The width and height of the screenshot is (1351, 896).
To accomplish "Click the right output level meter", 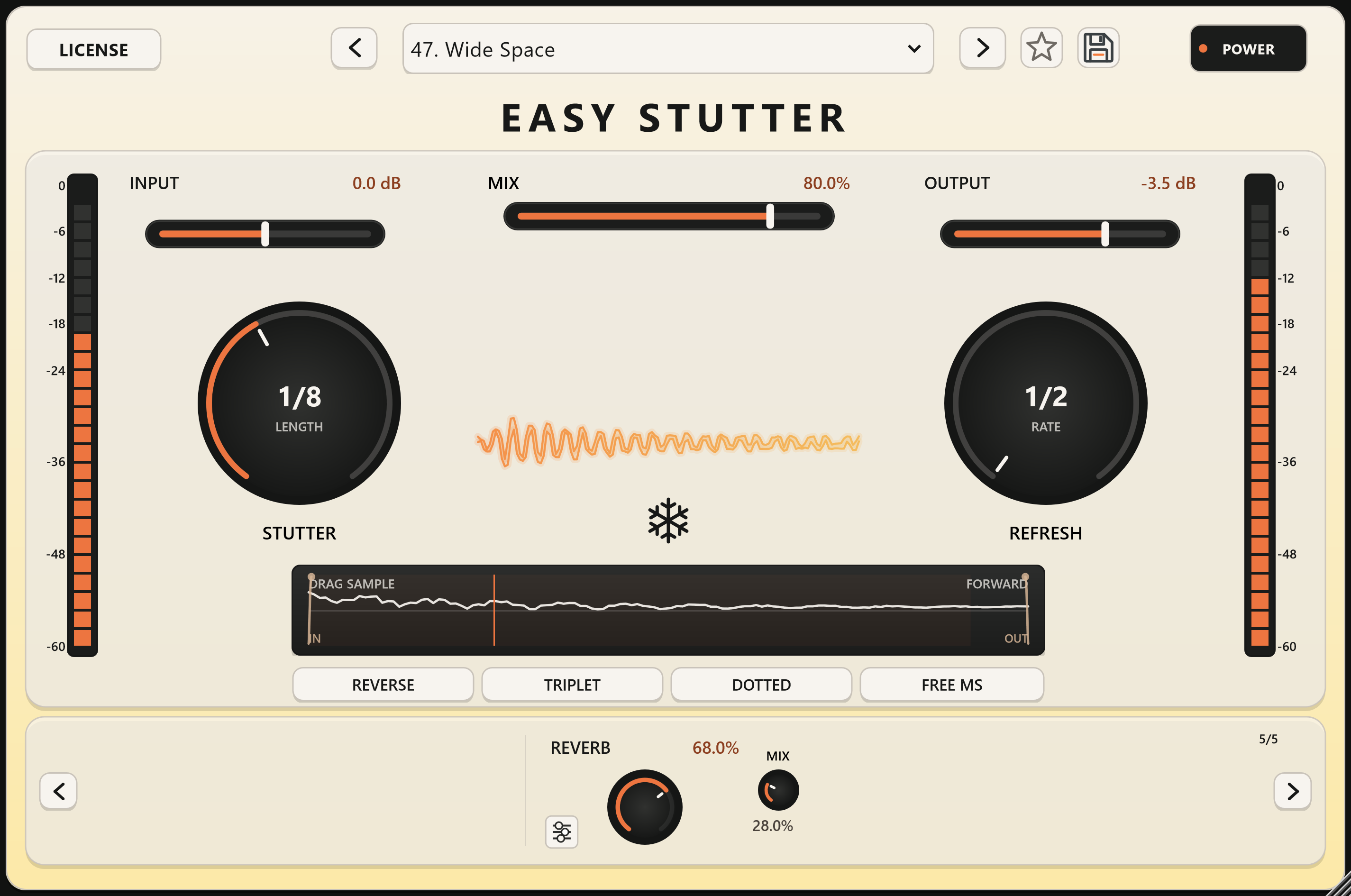I will point(1260,415).
